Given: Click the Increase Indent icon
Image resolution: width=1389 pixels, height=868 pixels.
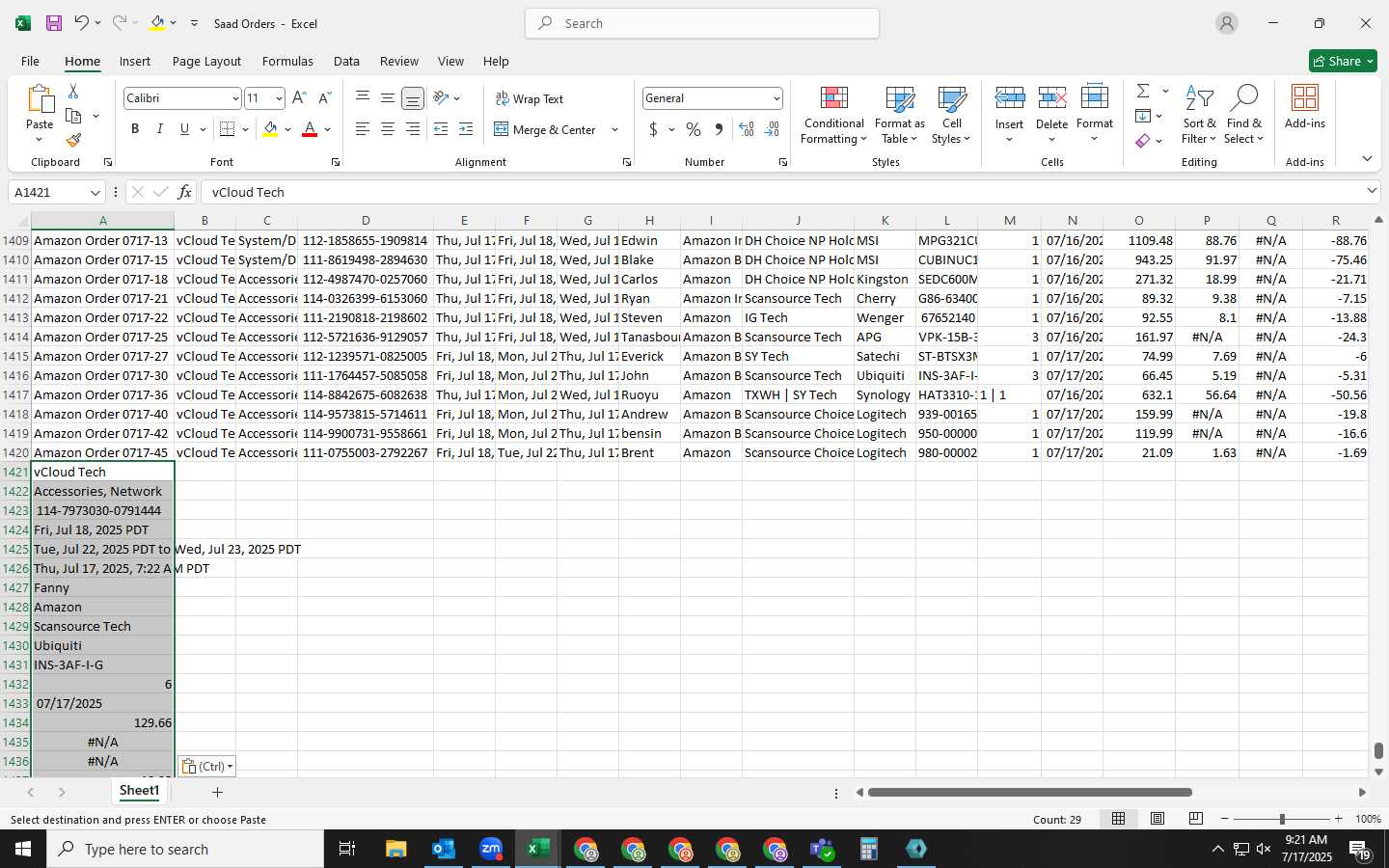Looking at the screenshot, I should (x=466, y=129).
